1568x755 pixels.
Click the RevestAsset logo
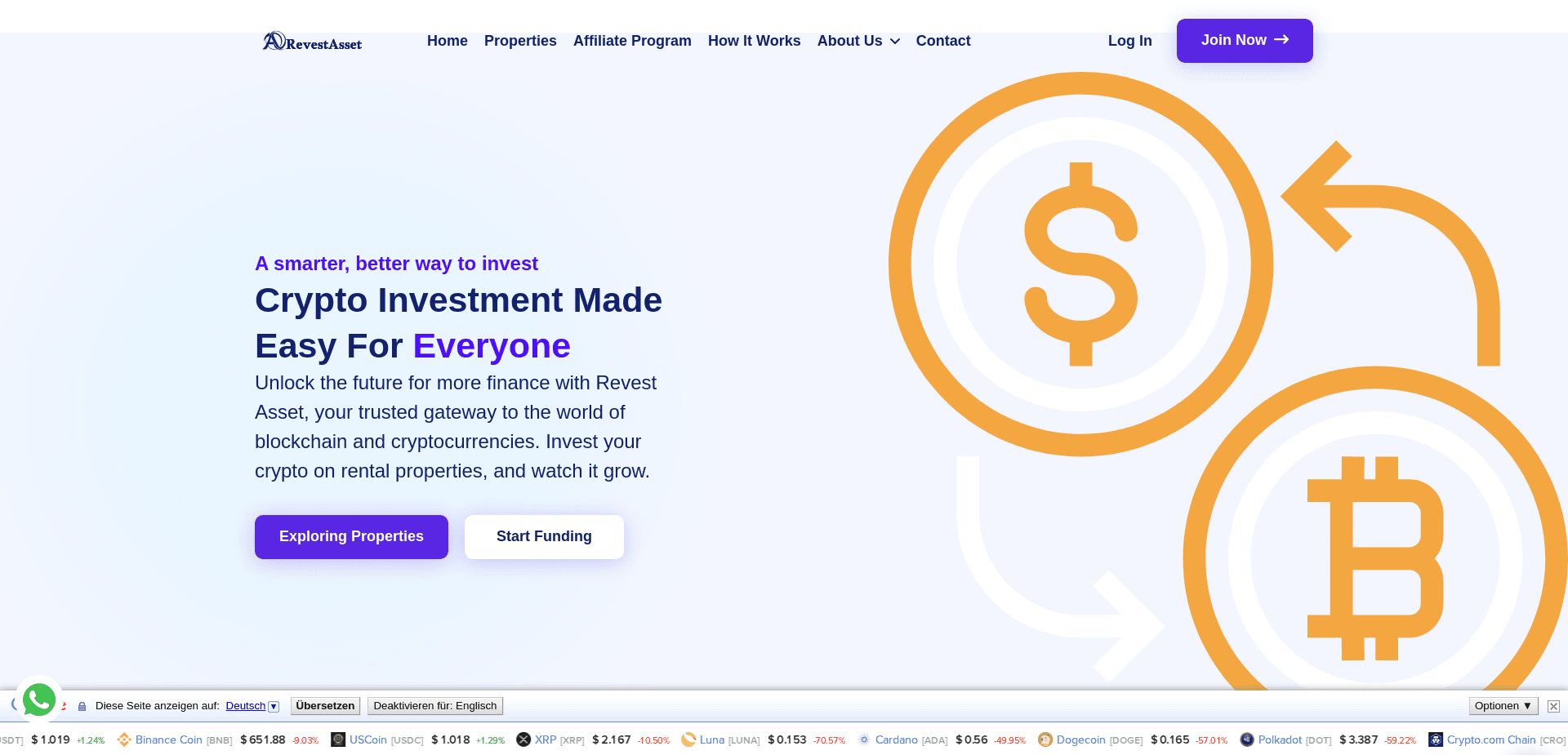coord(311,41)
